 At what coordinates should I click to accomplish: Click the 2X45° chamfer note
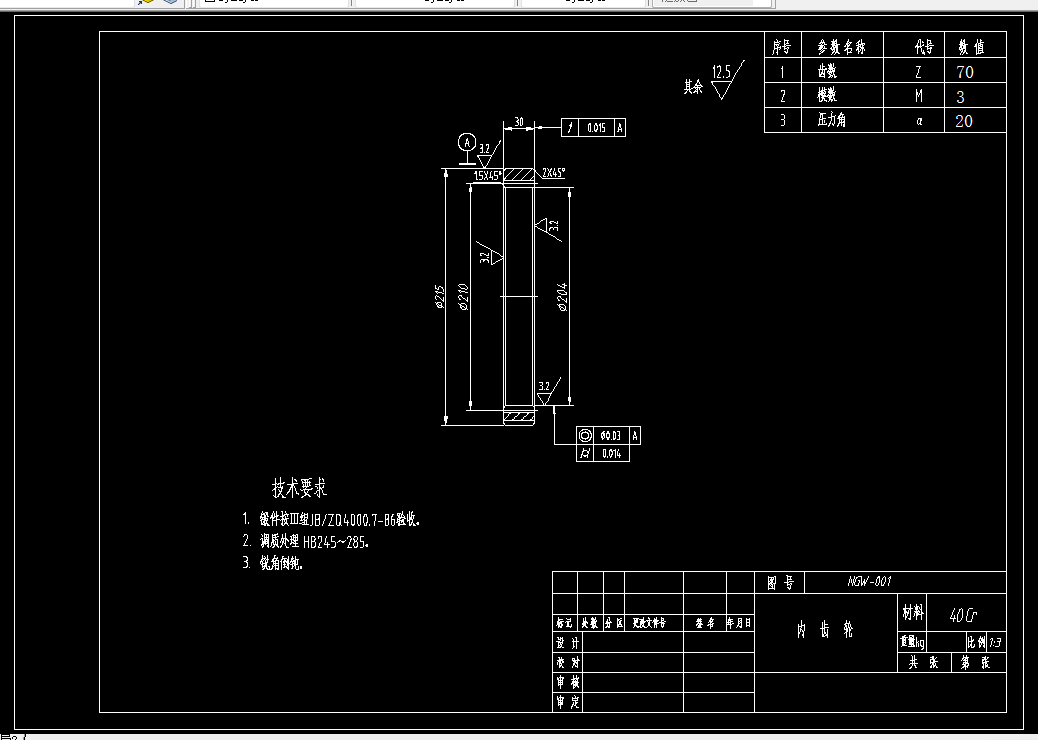click(553, 173)
